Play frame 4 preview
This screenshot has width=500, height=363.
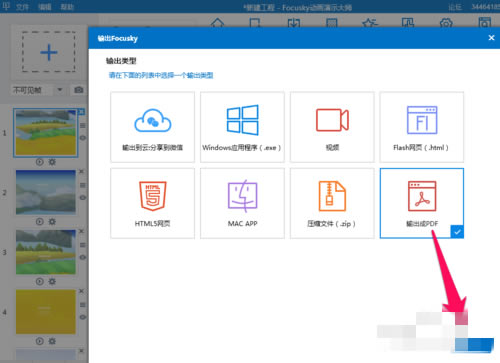[x=40, y=341]
